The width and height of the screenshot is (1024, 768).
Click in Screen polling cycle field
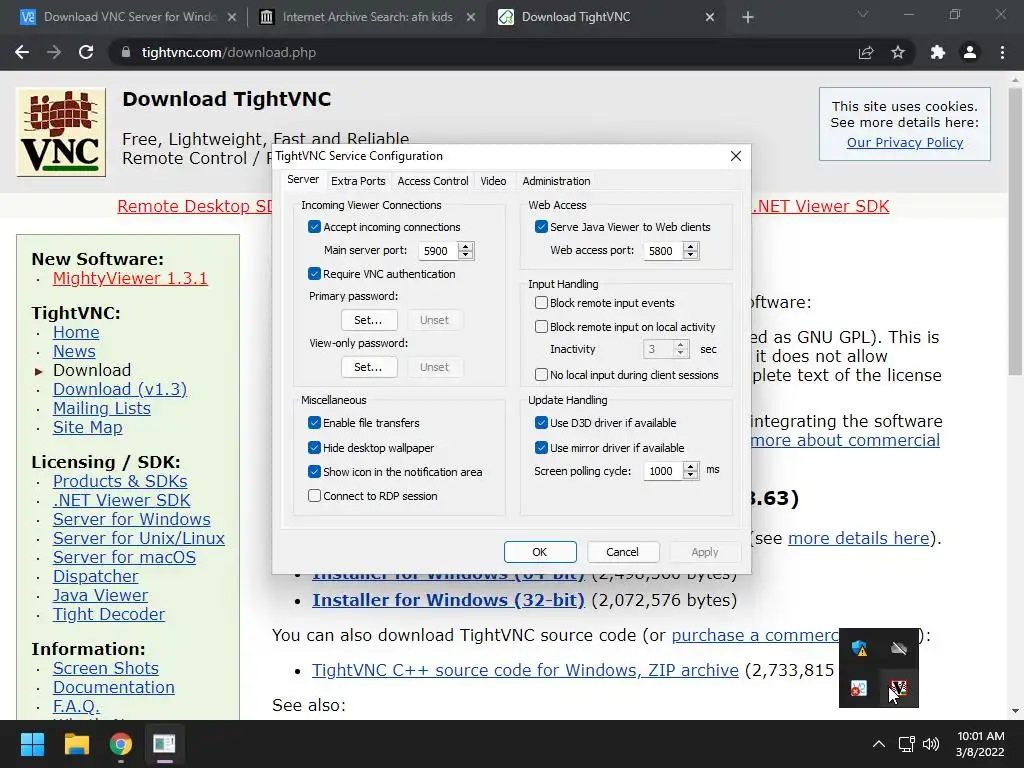[x=663, y=471]
